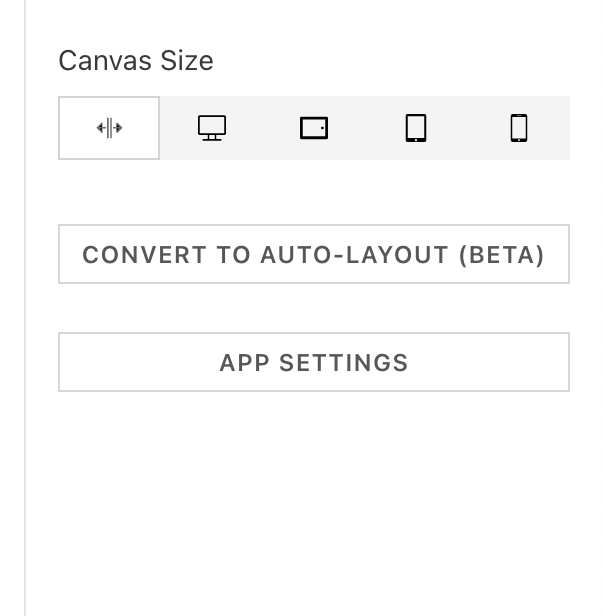
Task: Choose the landscape tablet canvas size
Action: tap(314, 128)
